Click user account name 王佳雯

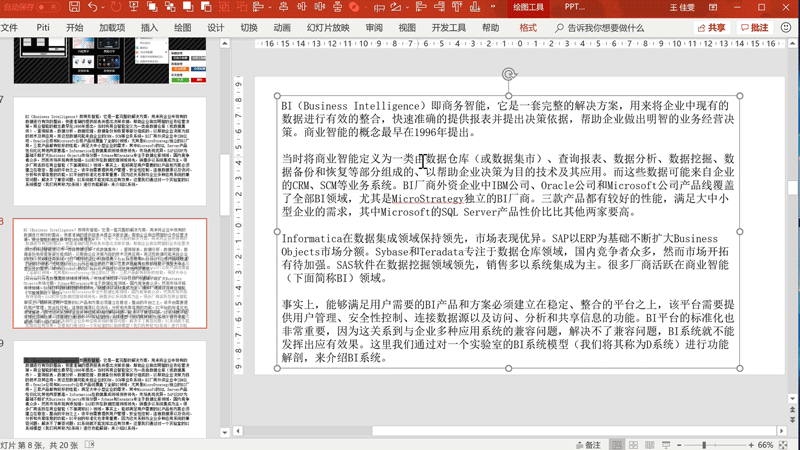(x=682, y=7)
